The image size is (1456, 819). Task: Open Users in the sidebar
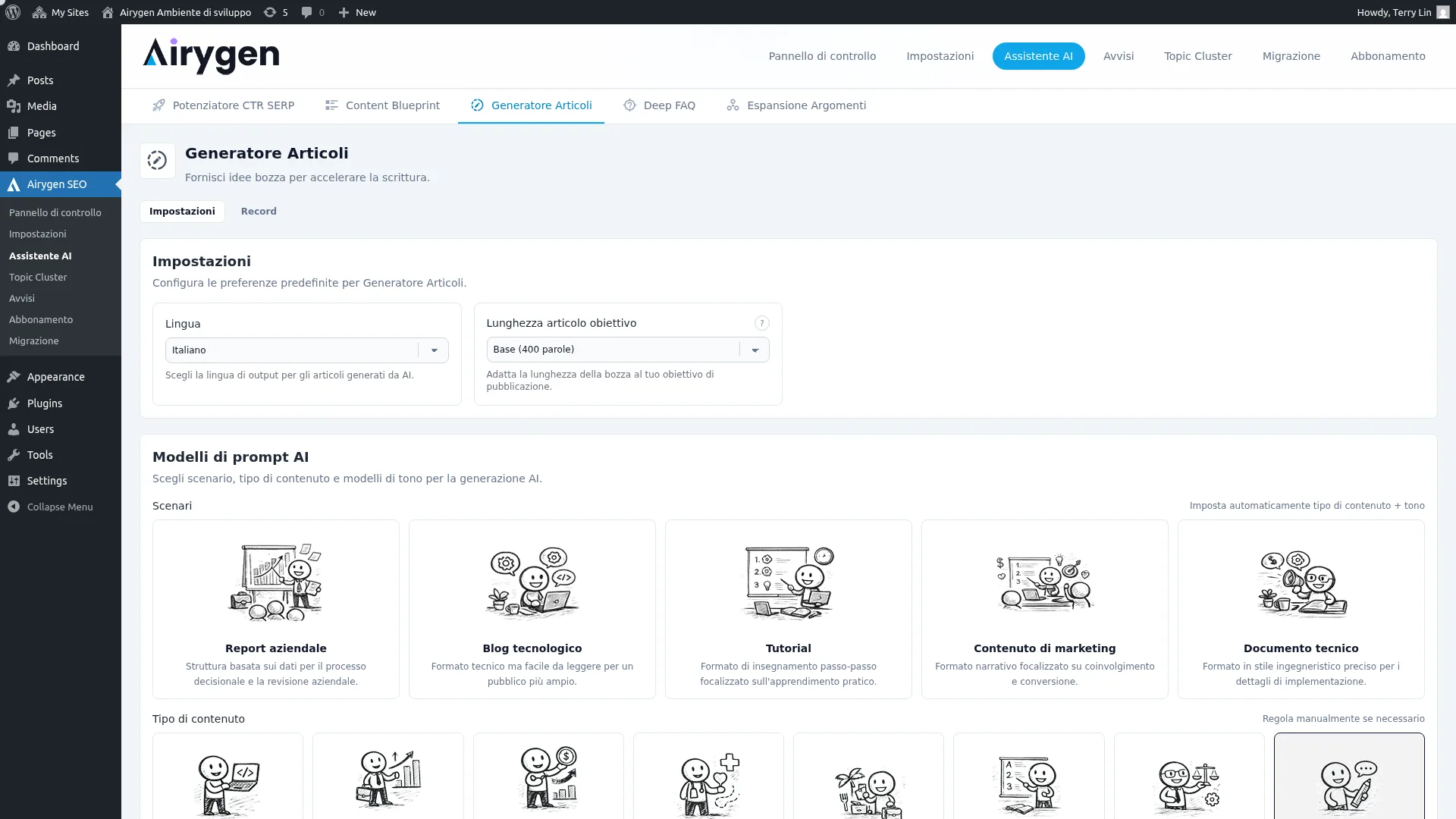click(x=61, y=429)
